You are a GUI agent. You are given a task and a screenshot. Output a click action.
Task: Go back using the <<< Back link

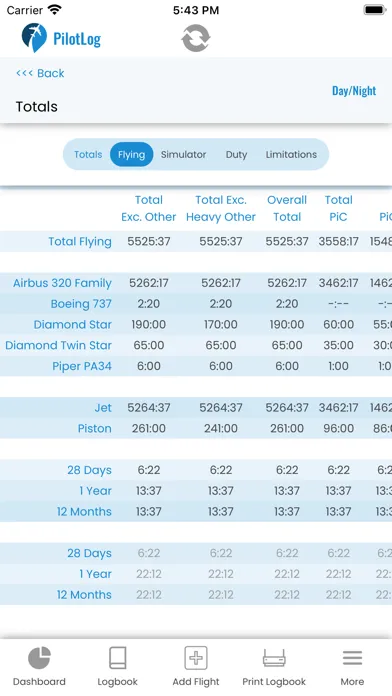tap(40, 73)
